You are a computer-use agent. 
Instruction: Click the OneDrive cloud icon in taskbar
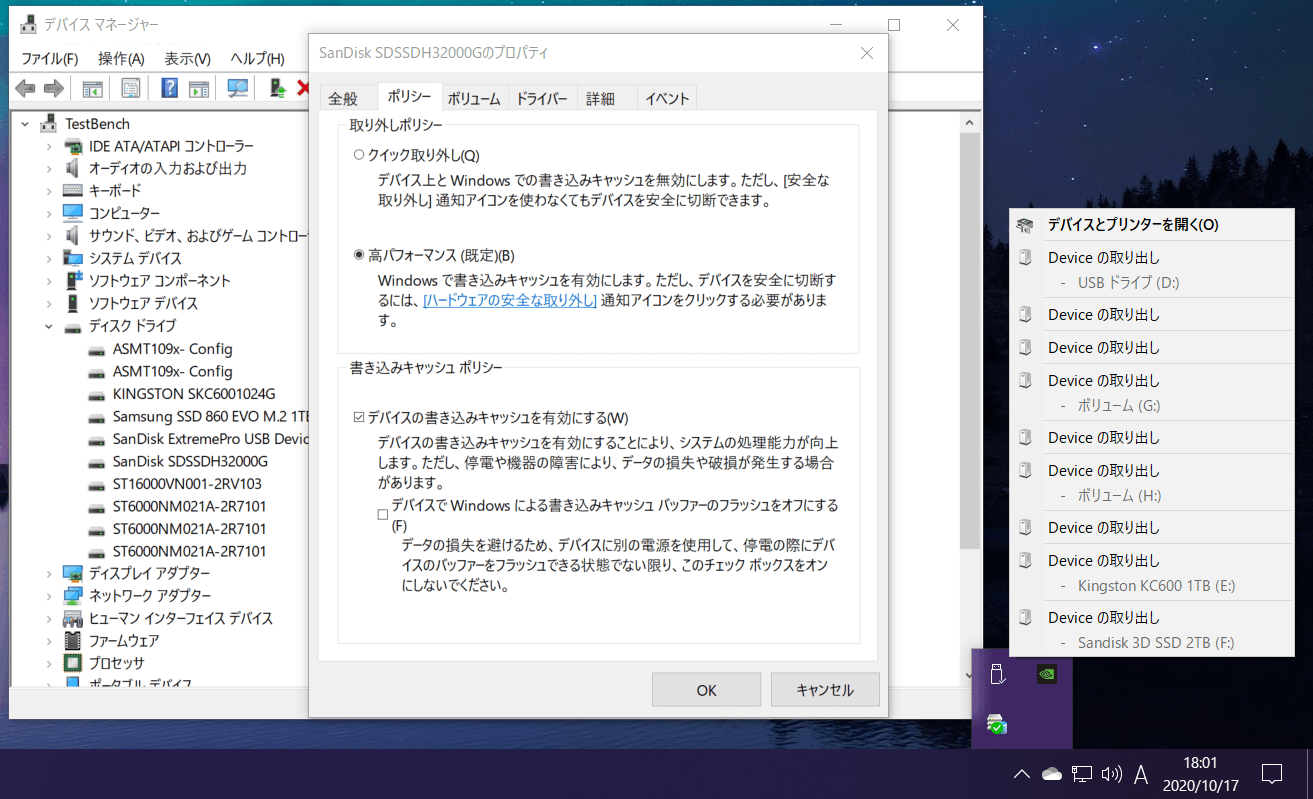click(1051, 774)
